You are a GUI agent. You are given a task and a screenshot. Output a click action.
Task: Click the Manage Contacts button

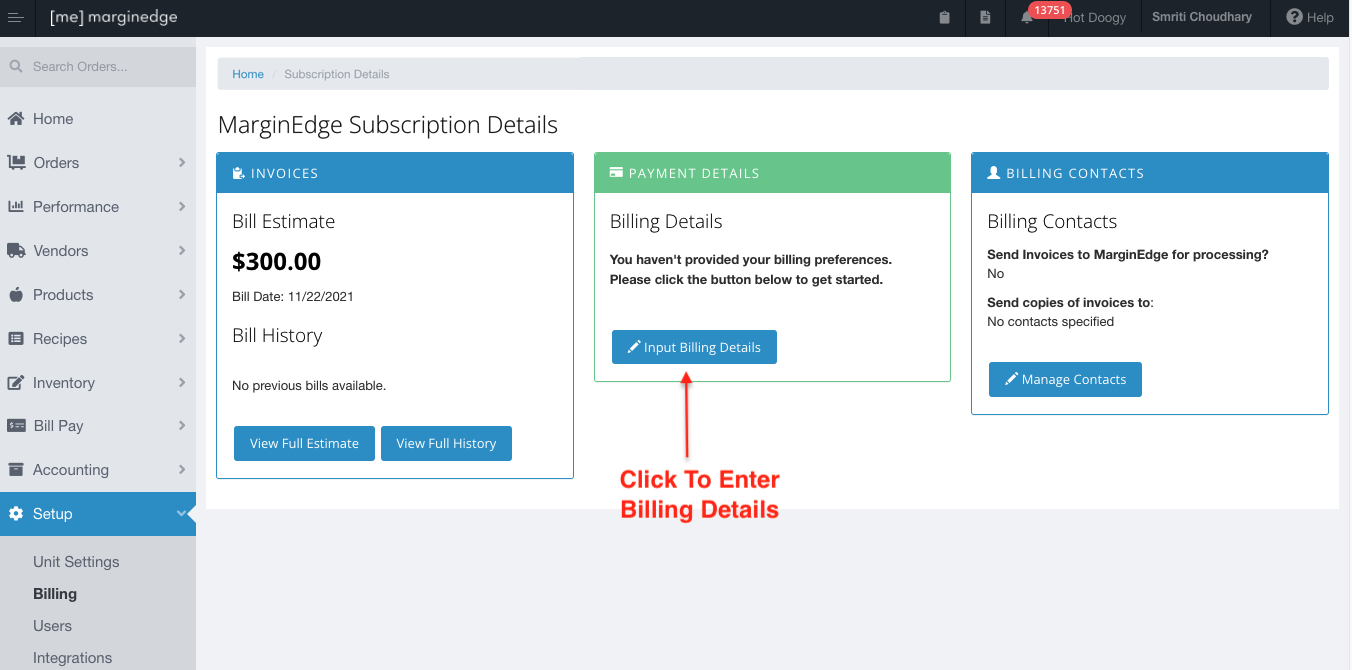pos(1065,380)
